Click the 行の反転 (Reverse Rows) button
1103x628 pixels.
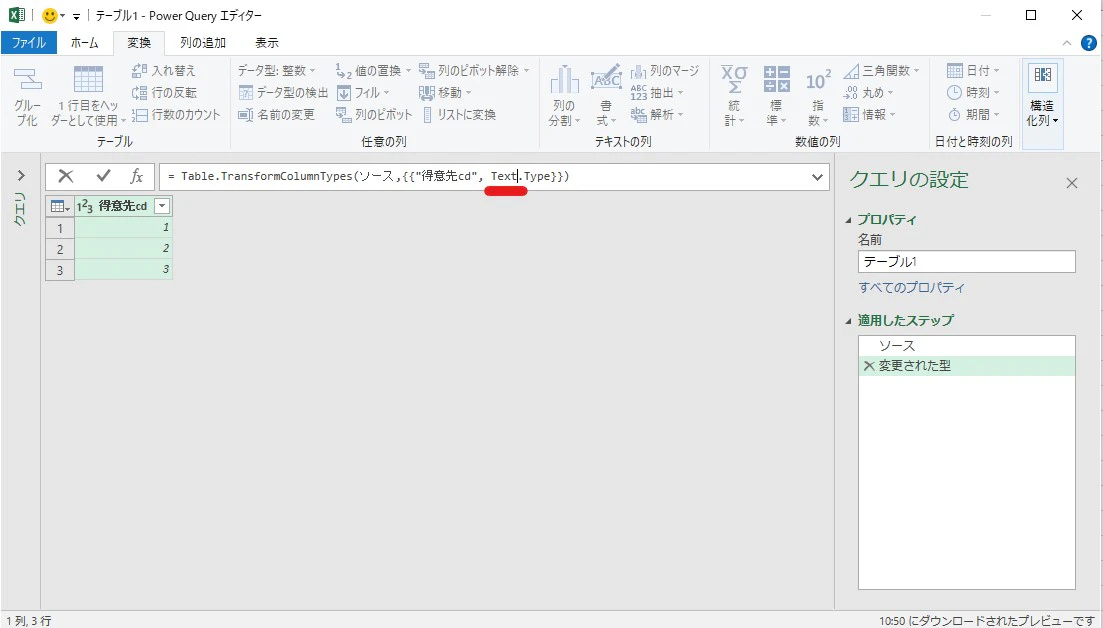pyautogui.click(x=165, y=92)
